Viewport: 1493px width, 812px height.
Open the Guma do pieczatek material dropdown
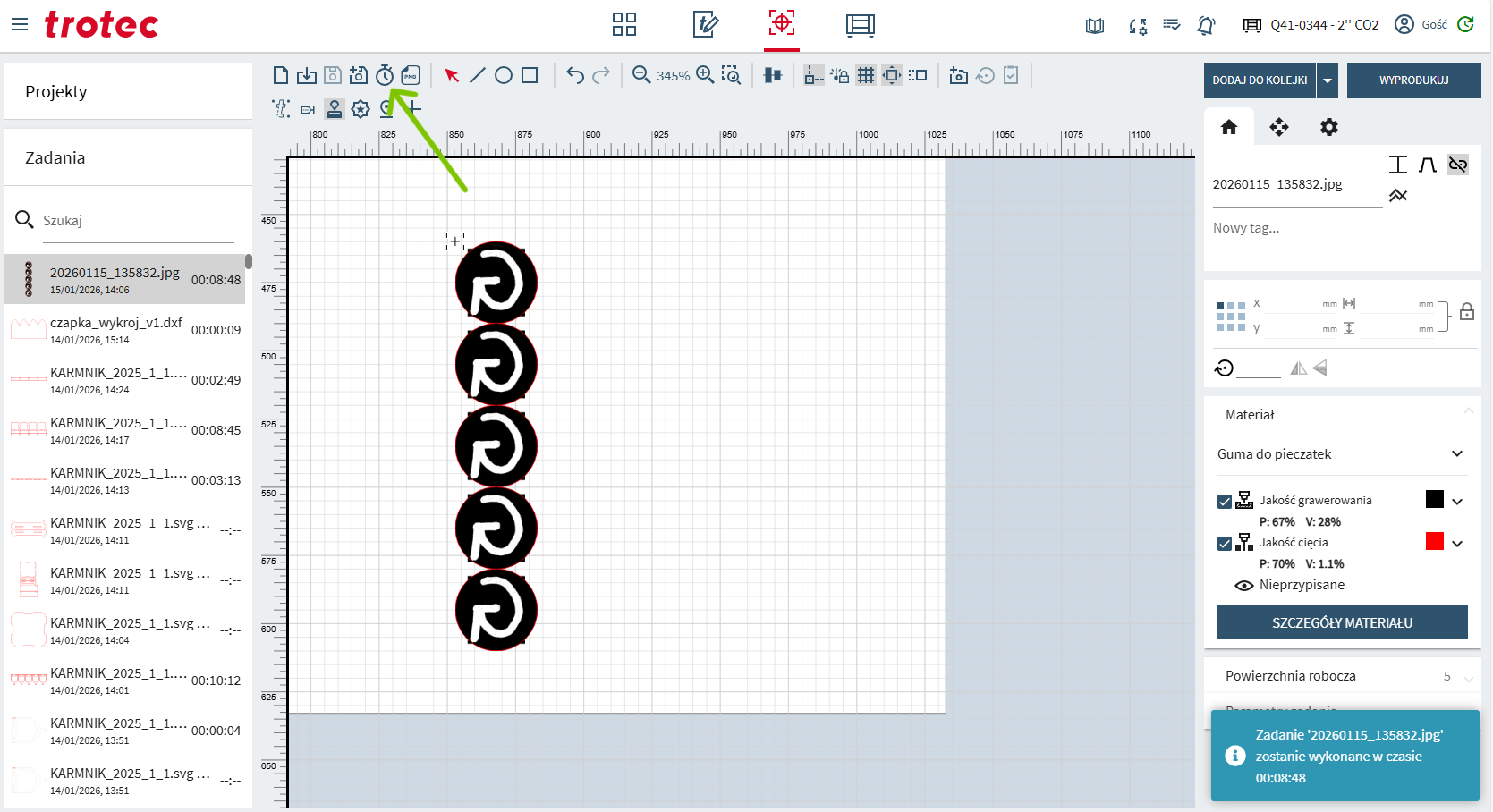[x=1340, y=454]
